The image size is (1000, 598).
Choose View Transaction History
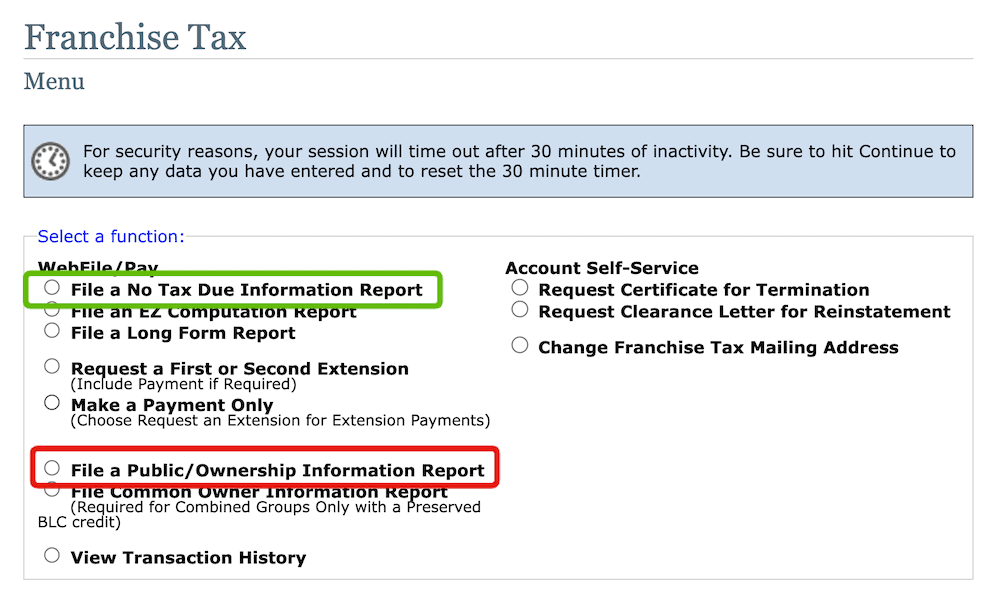(x=51, y=557)
